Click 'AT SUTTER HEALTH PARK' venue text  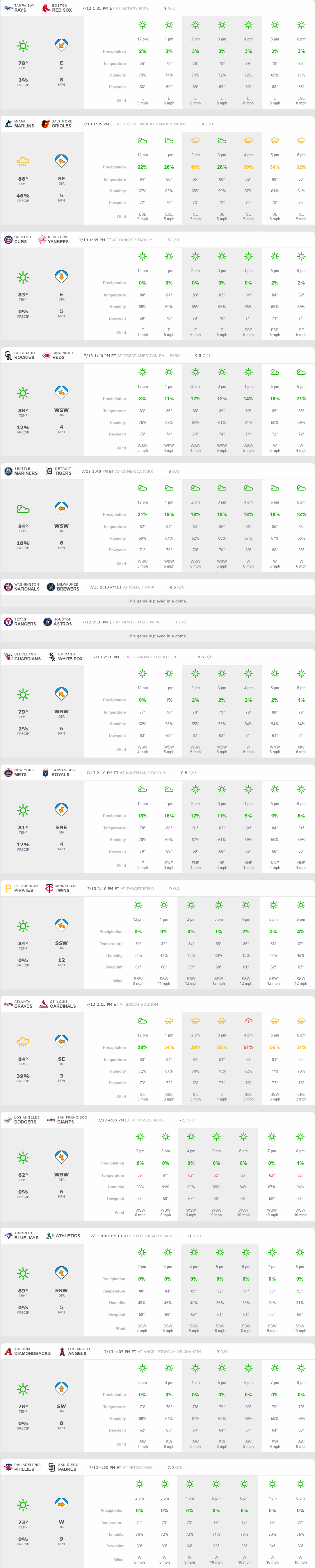click(x=148, y=1236)
